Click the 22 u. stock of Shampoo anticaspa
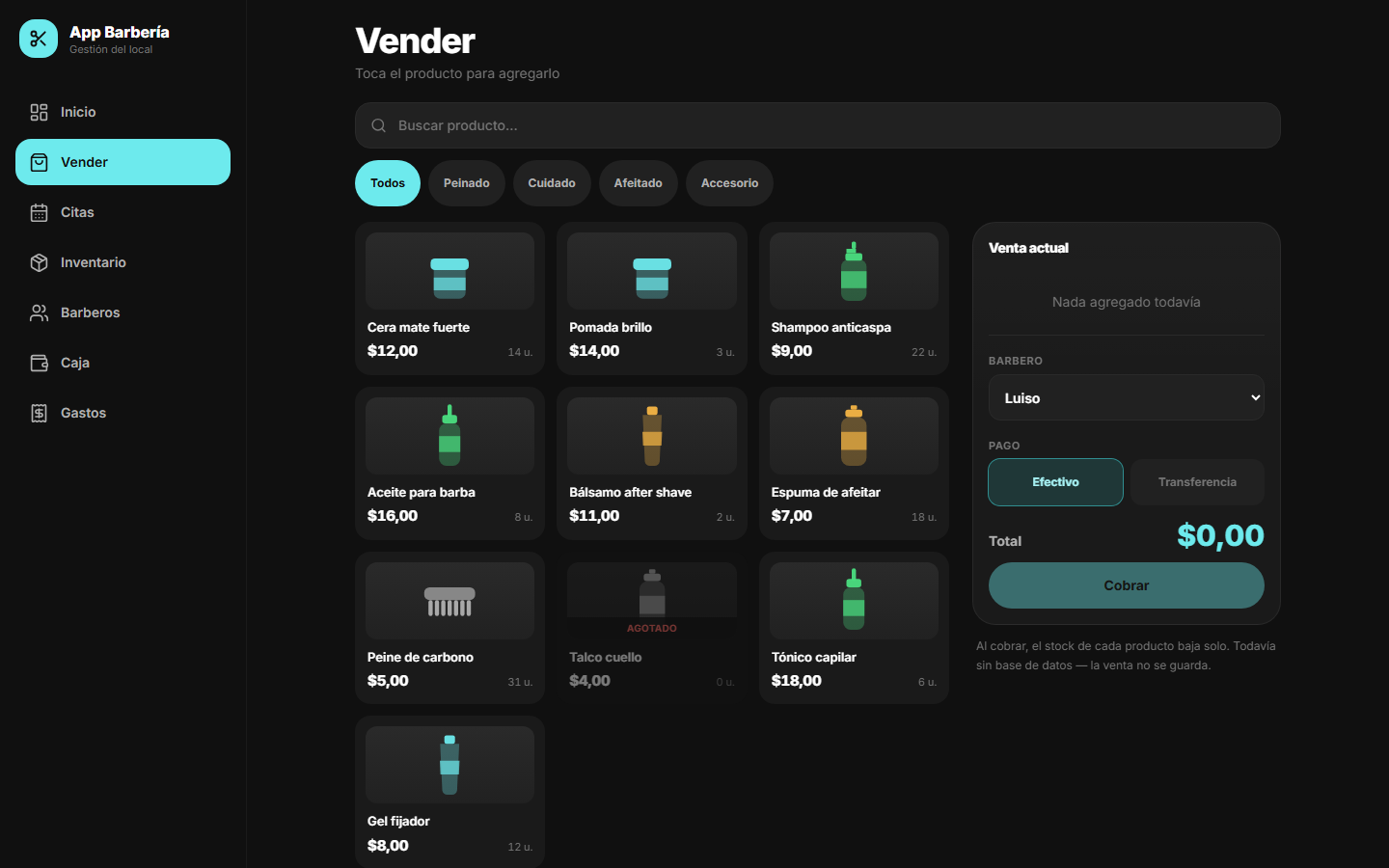 [x=924, y=353]
